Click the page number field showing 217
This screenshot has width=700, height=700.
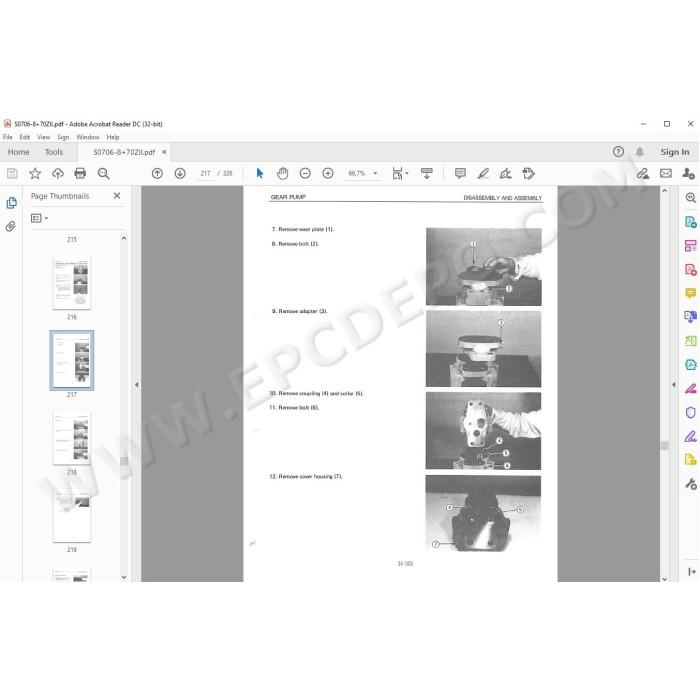tap(205, 173)
